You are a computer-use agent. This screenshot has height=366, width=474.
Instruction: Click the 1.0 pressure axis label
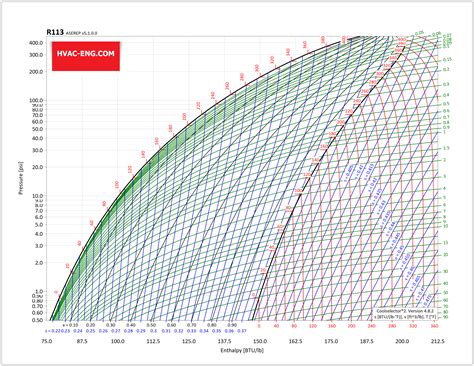tap(39, 291)
